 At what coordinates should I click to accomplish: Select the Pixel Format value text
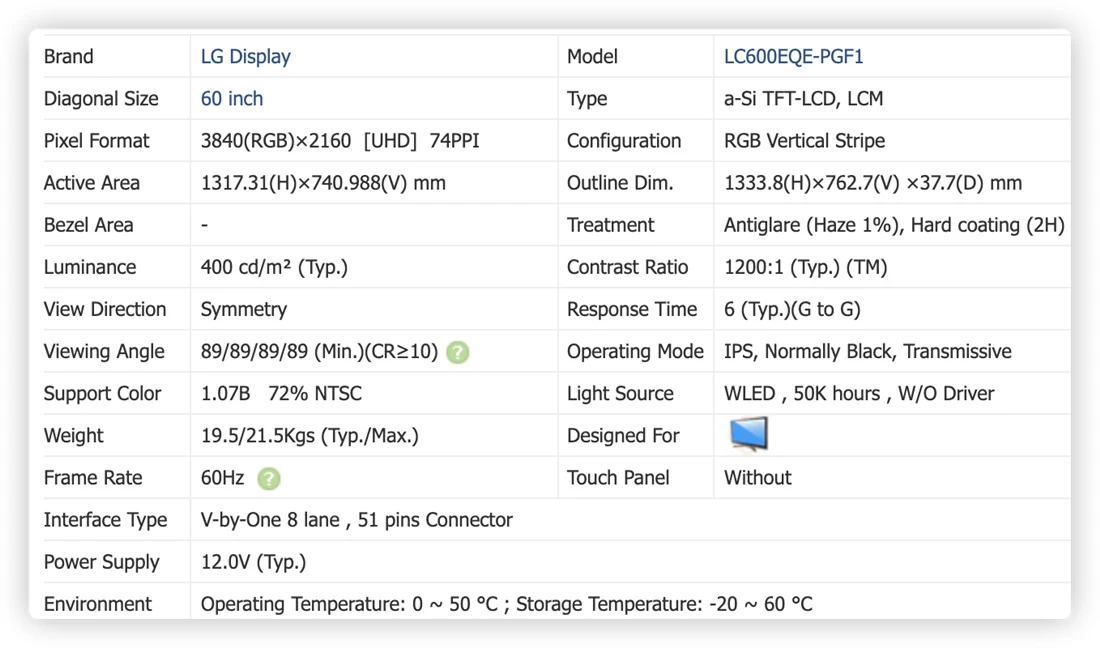[x=340, y=140]
